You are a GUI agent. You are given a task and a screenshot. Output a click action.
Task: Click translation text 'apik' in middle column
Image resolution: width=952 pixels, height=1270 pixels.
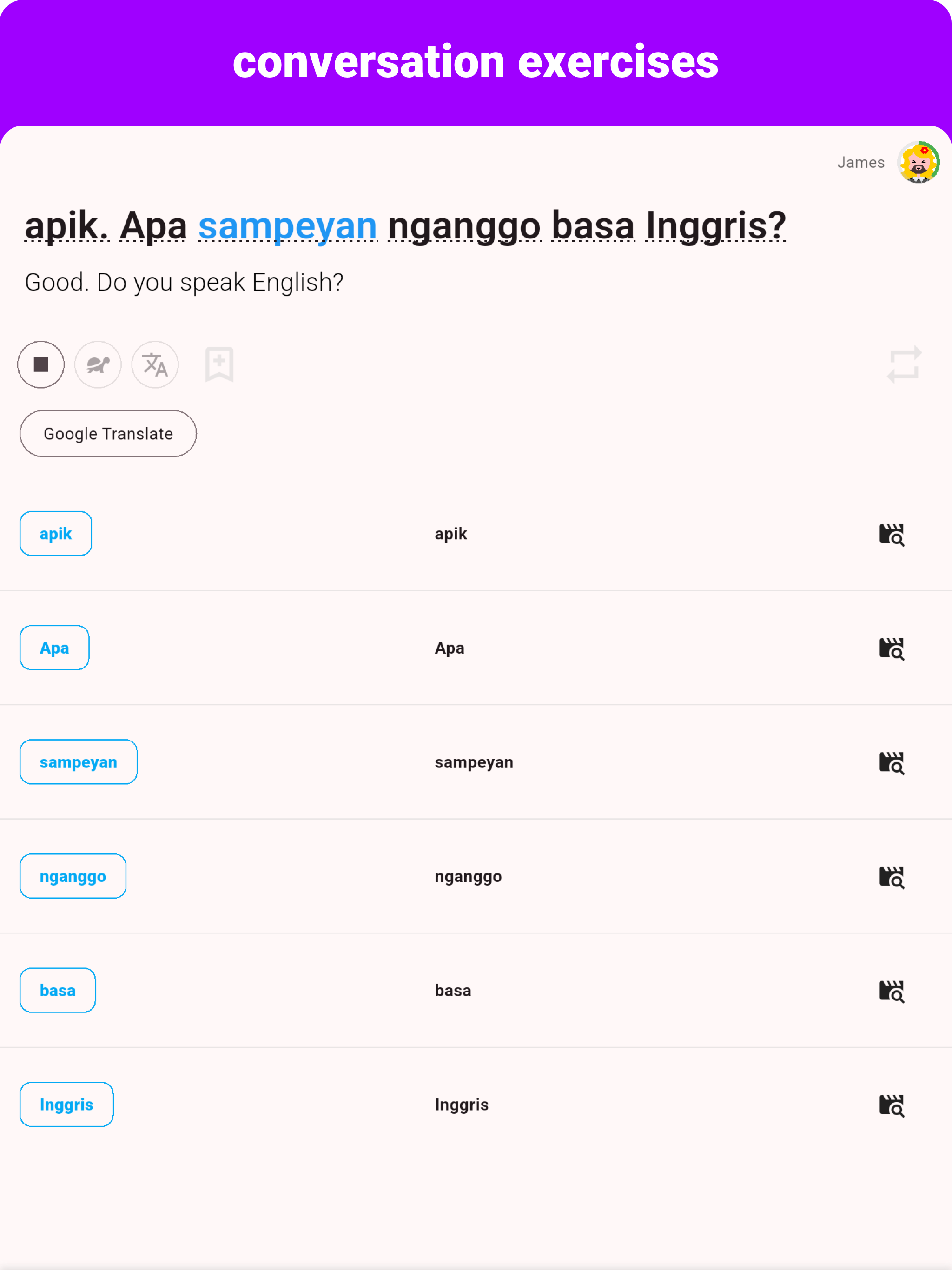pos(451,534)
